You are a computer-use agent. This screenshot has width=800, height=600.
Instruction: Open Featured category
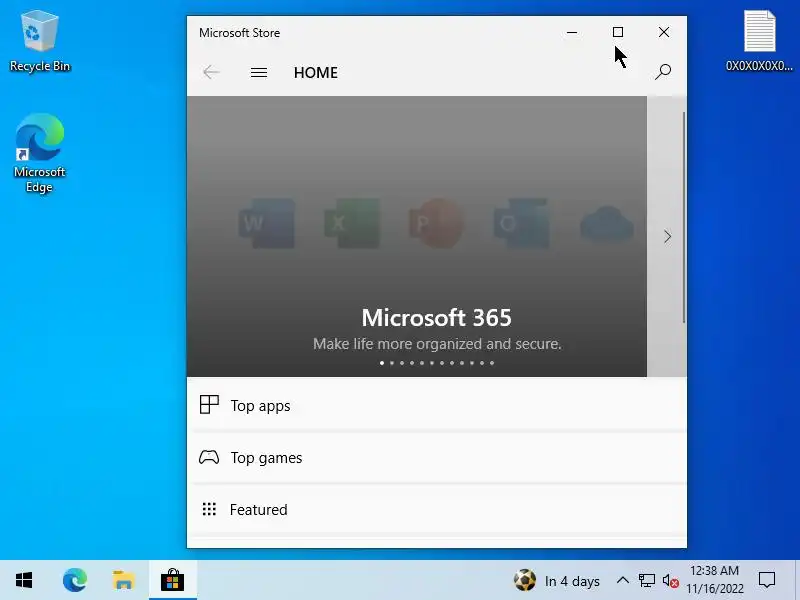pyautogui.click(x=437, y=509)
